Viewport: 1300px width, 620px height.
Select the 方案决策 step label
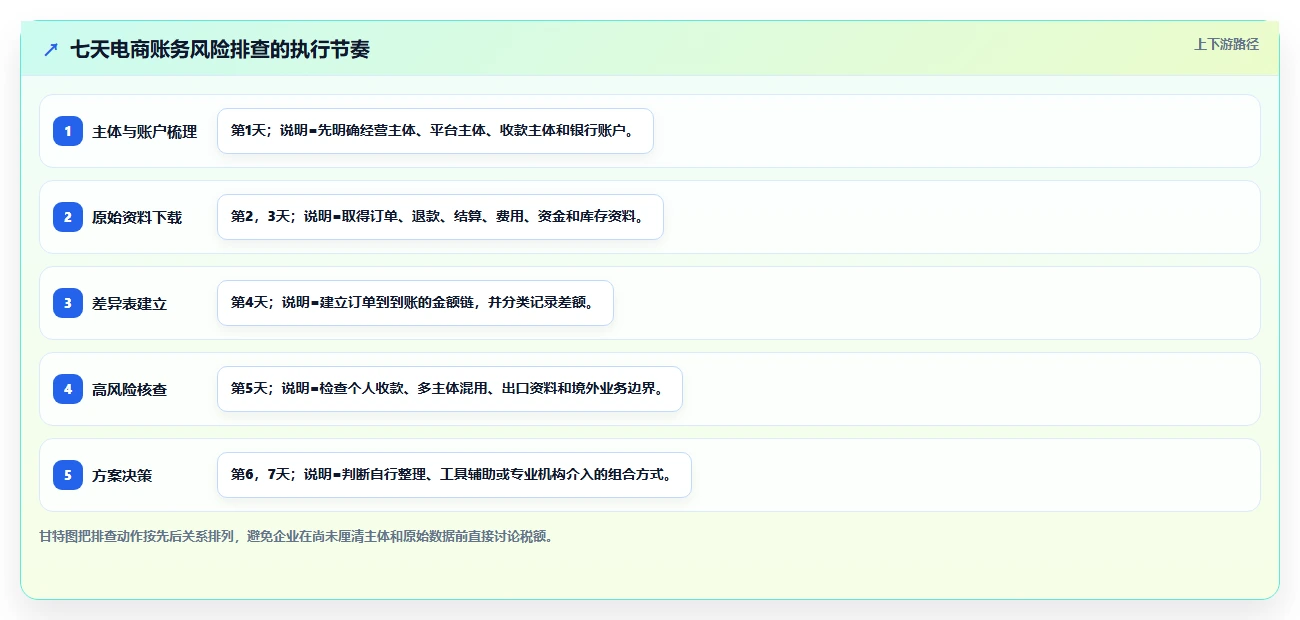tap(122, 475)
